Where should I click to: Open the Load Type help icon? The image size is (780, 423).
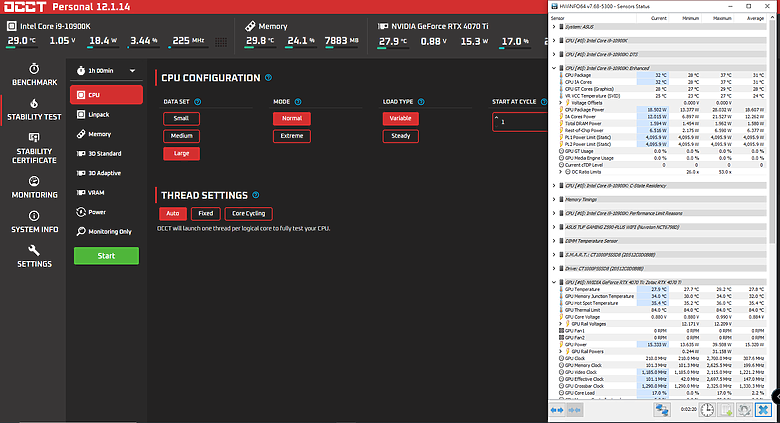point(421,102)
